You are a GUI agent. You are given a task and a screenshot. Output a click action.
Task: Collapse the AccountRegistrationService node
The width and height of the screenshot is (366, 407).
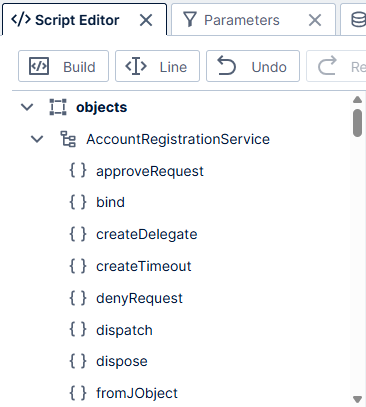tap(37, 139)
